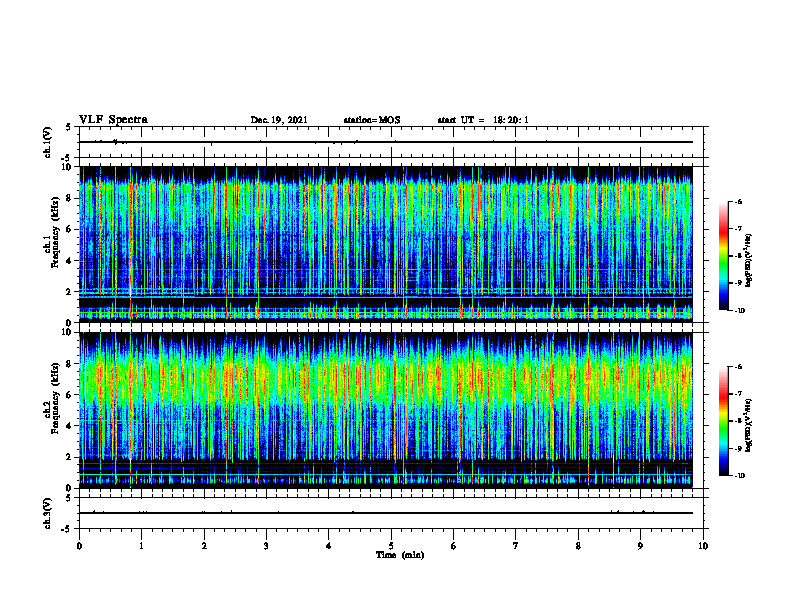Click the time axis tick label "1"
Image resolution: width=792 pixels, height=612 pixels.
pos(141,546)
